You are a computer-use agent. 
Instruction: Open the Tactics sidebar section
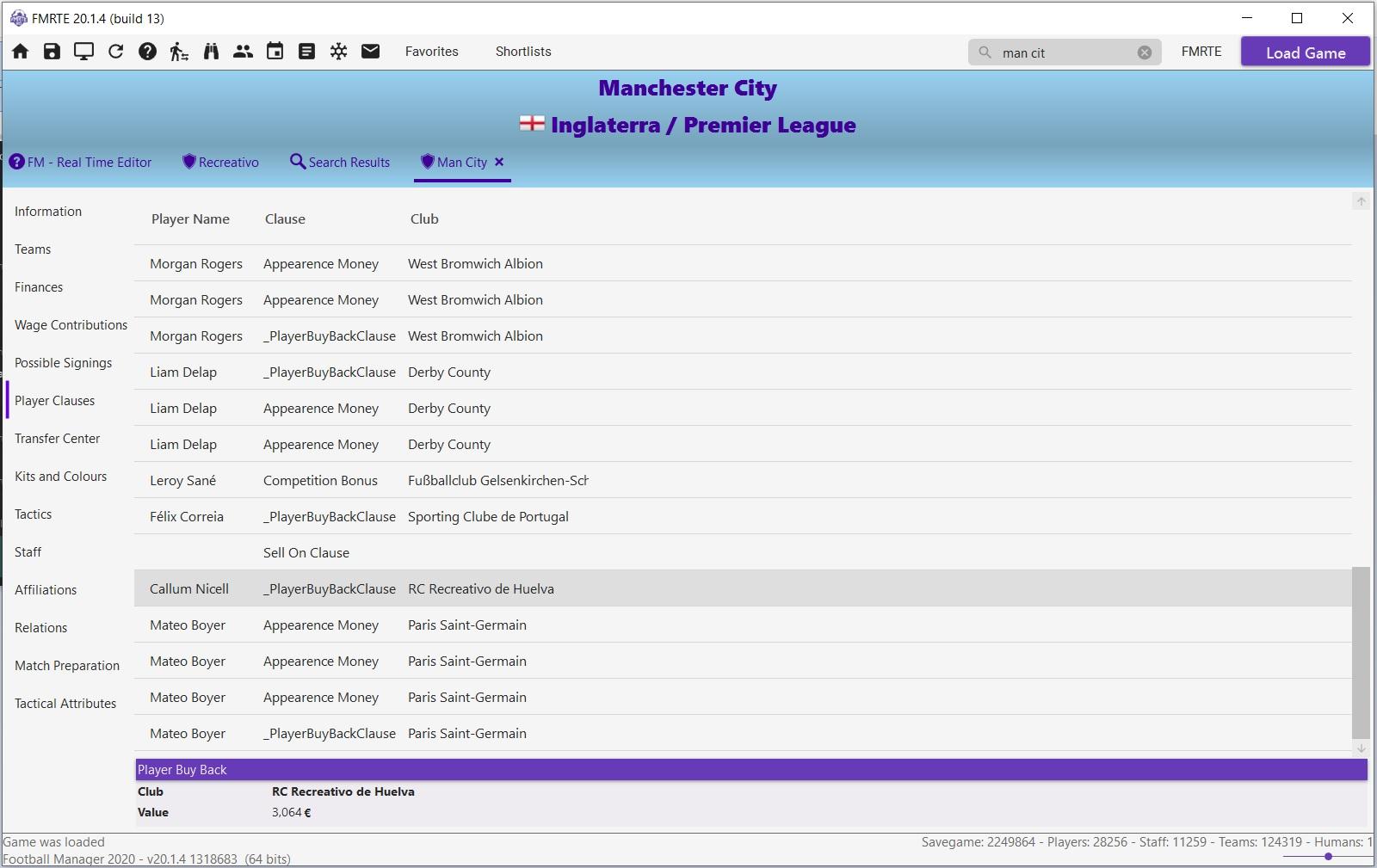tap(33, 514)
